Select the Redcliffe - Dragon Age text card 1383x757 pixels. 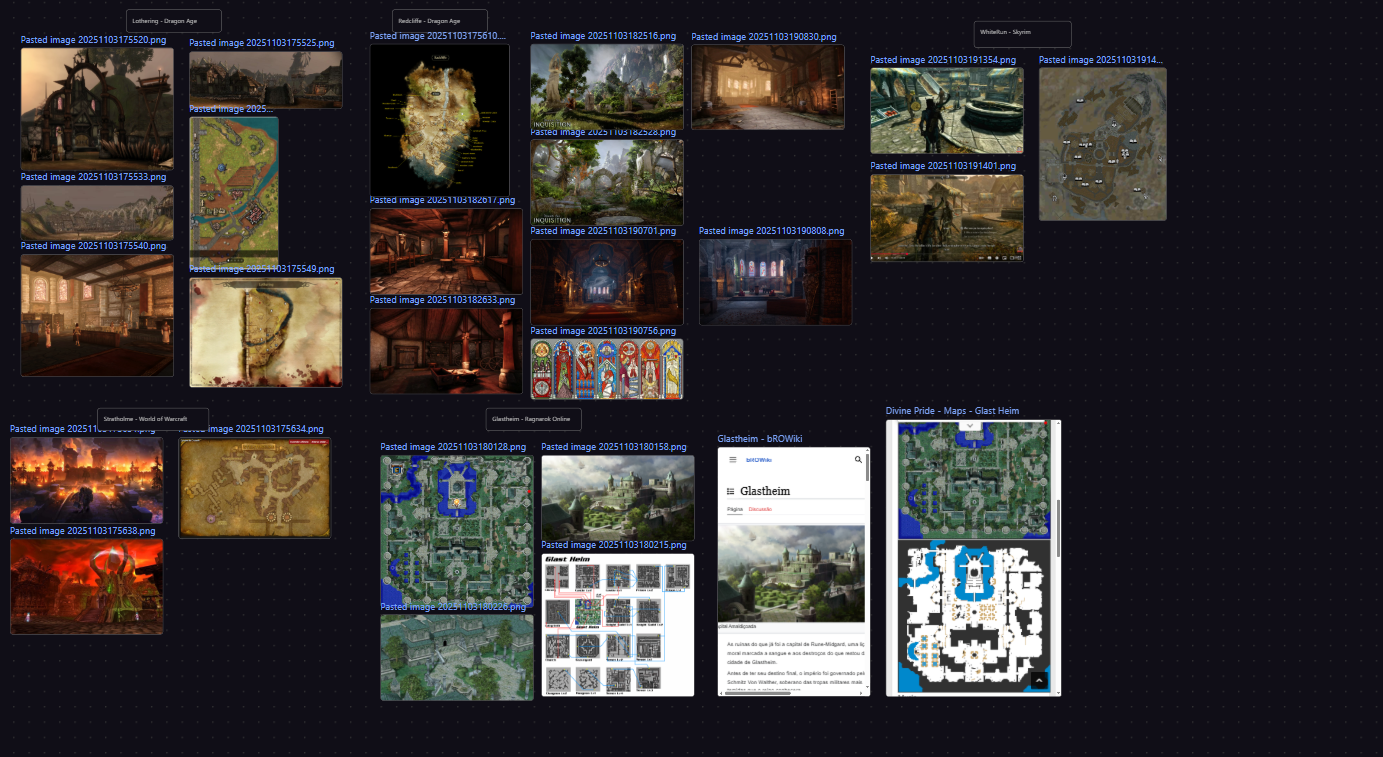click(x=440, y=21)
